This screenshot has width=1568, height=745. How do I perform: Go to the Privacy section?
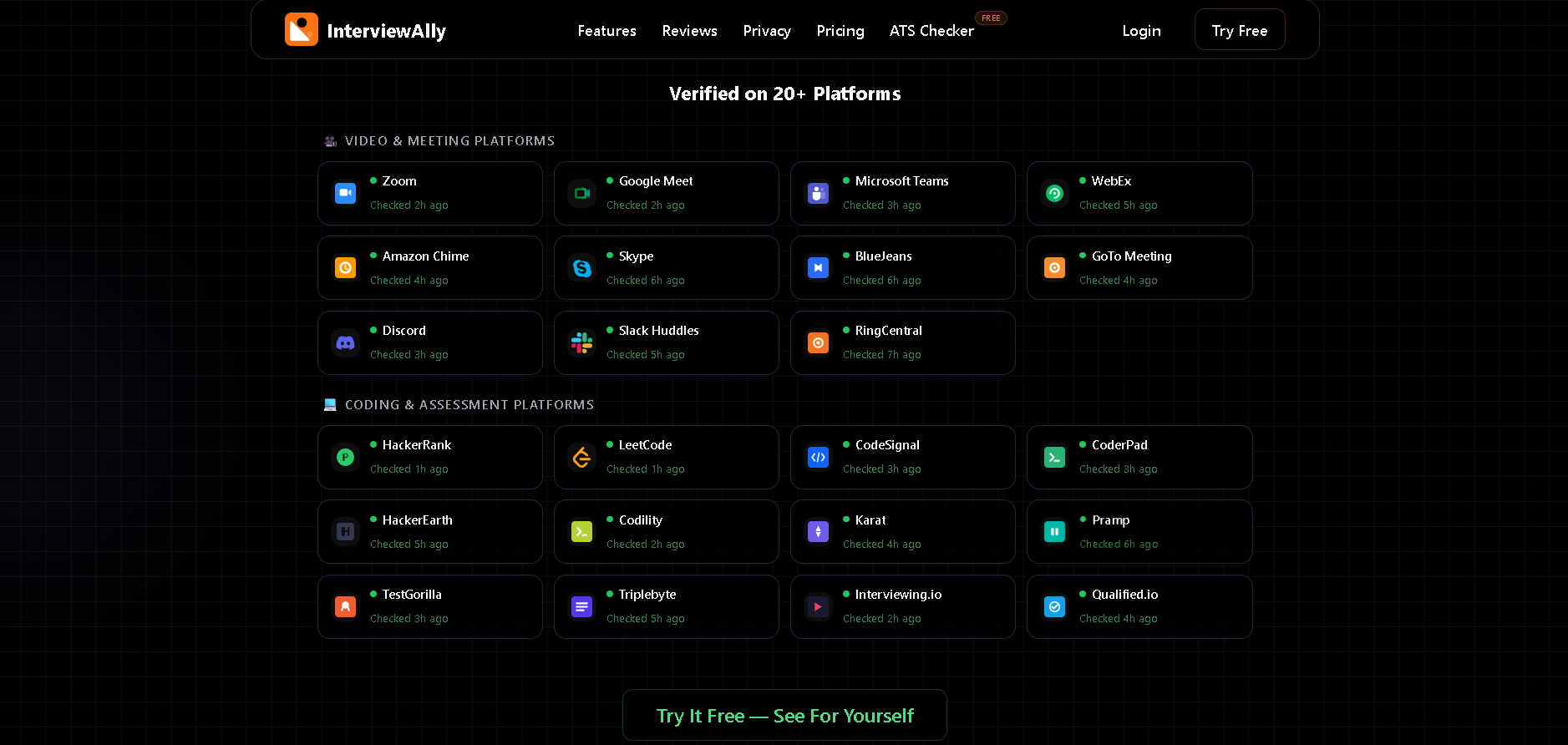tap(767, 31)
